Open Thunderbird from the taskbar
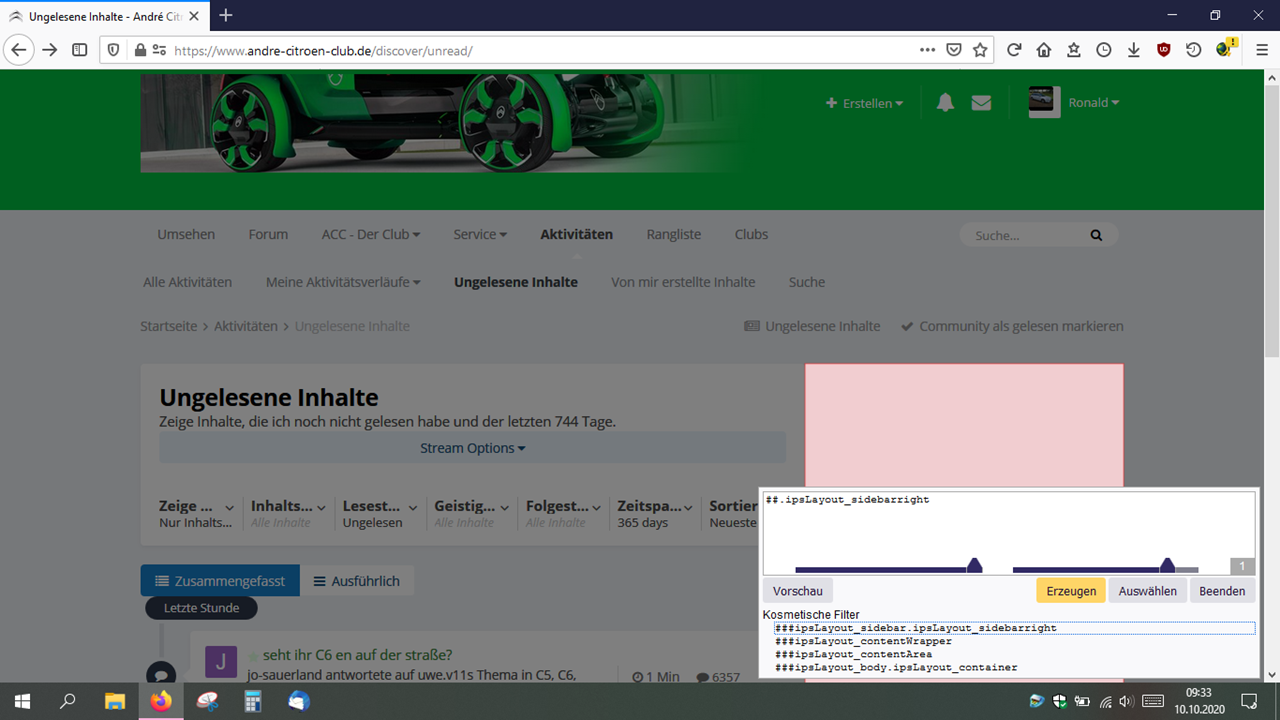This screenshot has width=1280, height=720. pyautogui.click(x=299, y=701)
